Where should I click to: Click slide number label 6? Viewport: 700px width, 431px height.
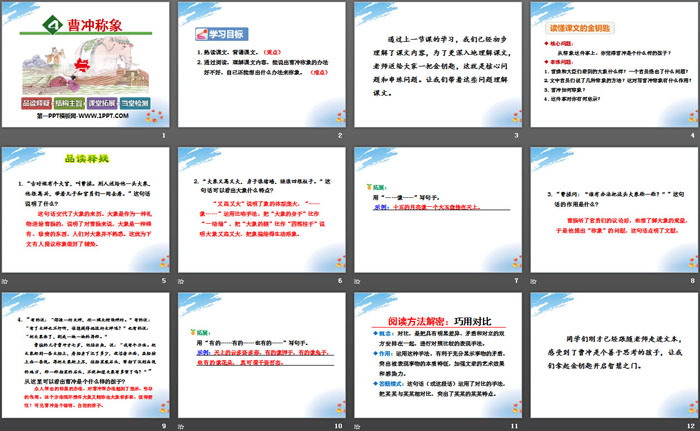tap(340, 280)
